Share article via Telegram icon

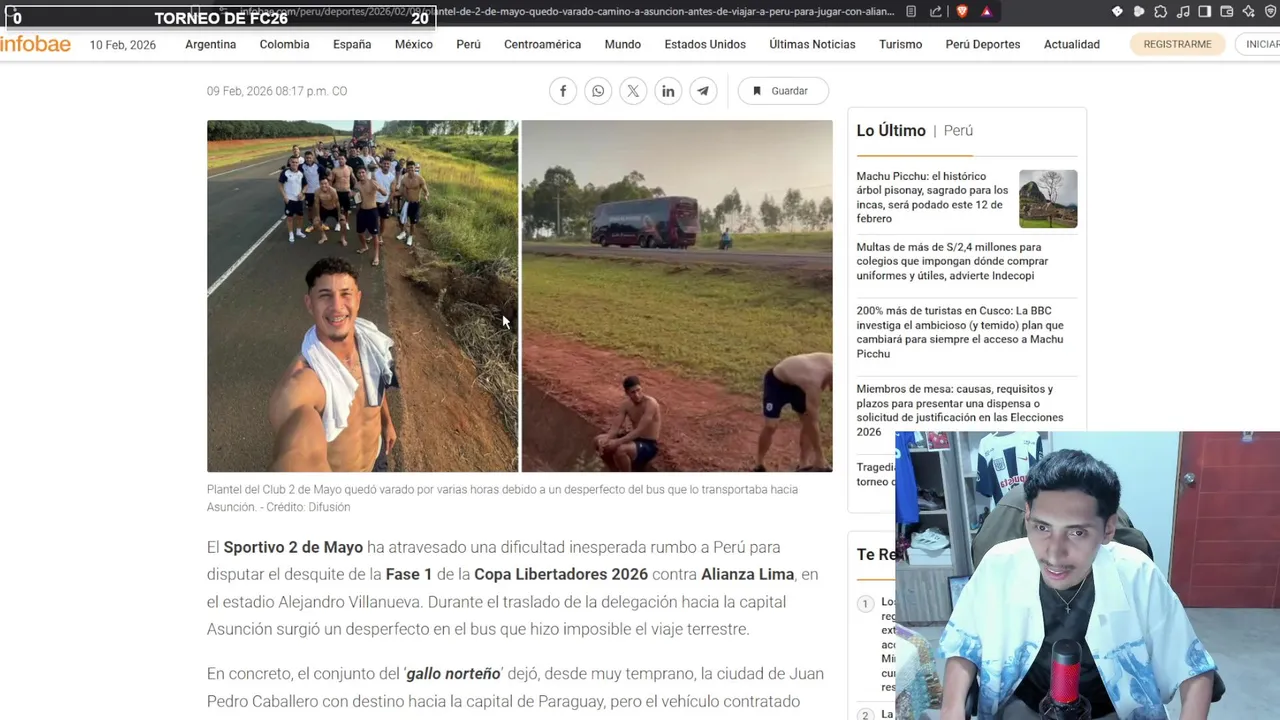703,91
